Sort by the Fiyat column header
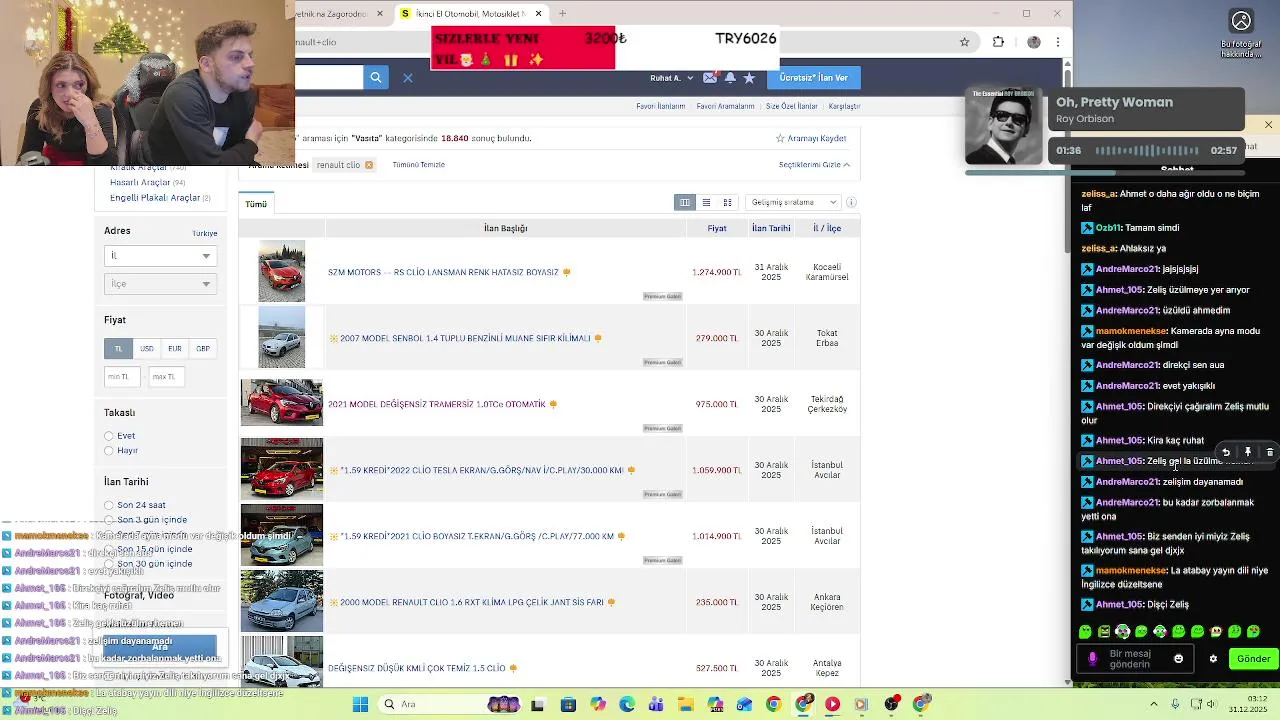 click(717, 228)
